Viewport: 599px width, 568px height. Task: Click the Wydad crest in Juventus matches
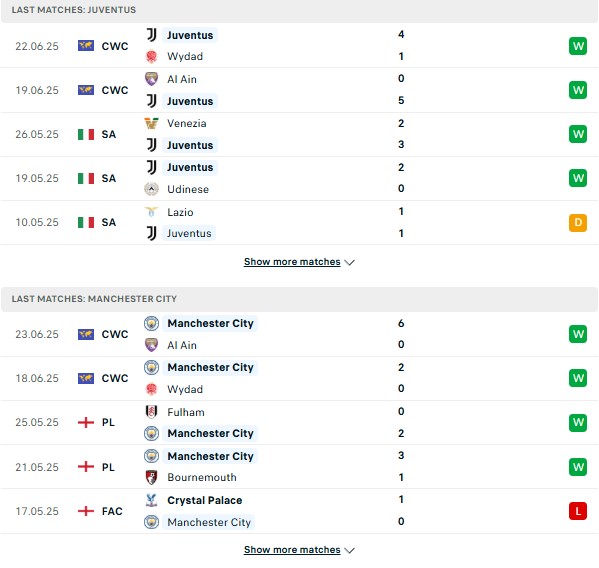point(151,56)
